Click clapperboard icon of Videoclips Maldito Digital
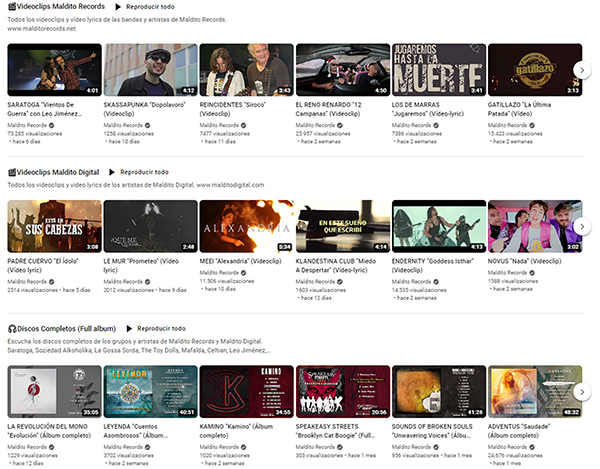Viewport: 600px width, 469px height. pos(12,172)
